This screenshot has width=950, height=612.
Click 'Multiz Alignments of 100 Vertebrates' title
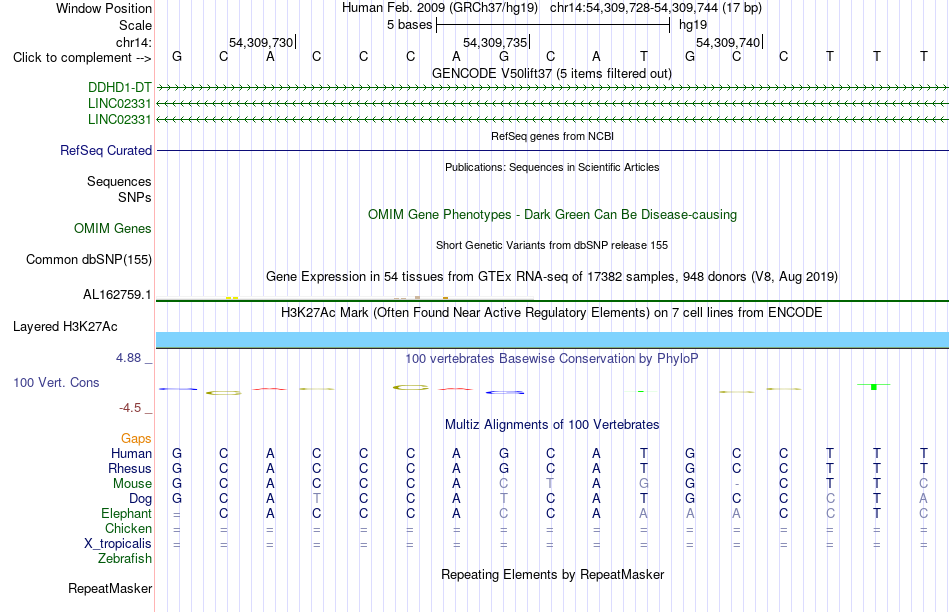click(x=552, y=424)
